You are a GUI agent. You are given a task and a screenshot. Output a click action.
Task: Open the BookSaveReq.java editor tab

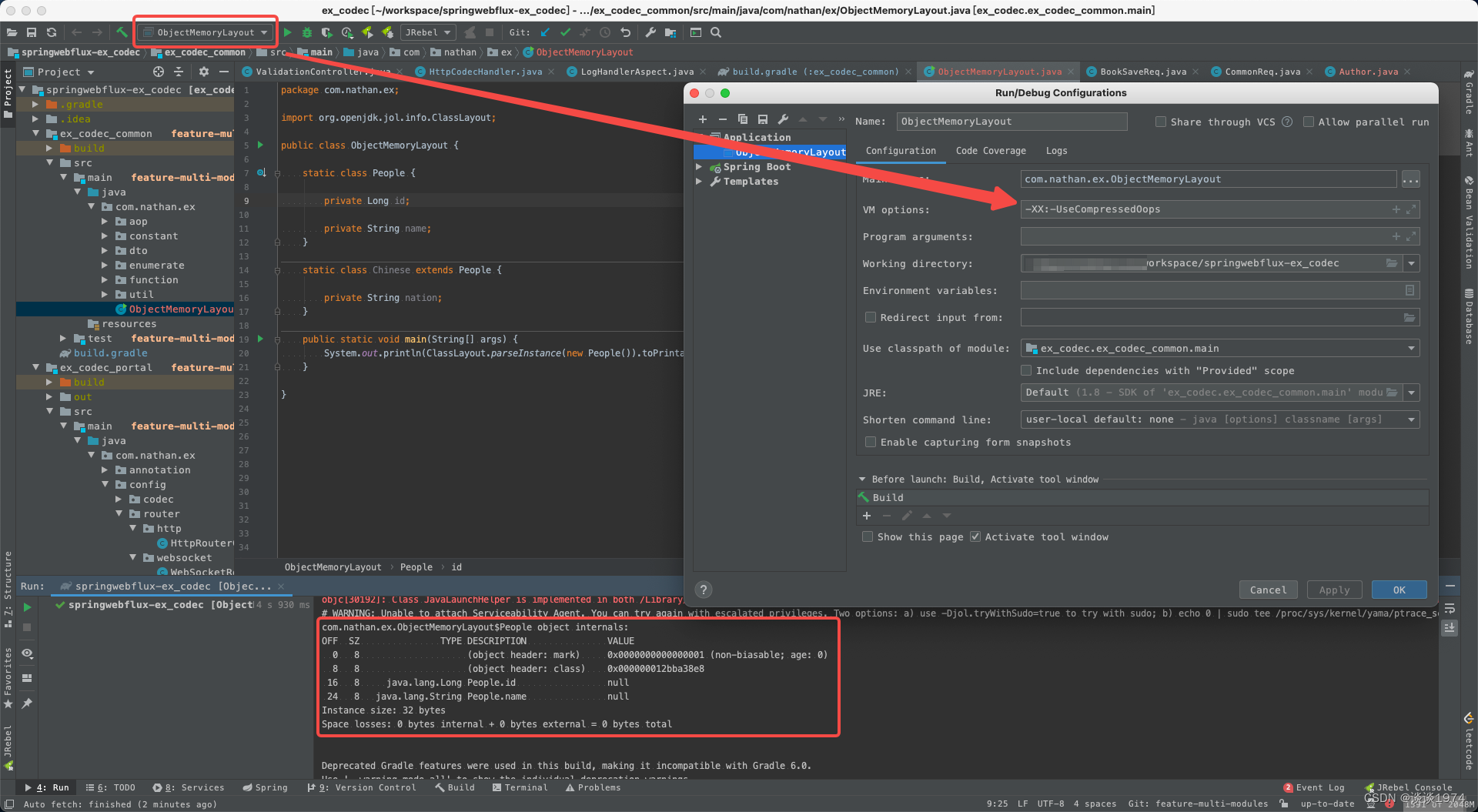(x=1142, y=72)
